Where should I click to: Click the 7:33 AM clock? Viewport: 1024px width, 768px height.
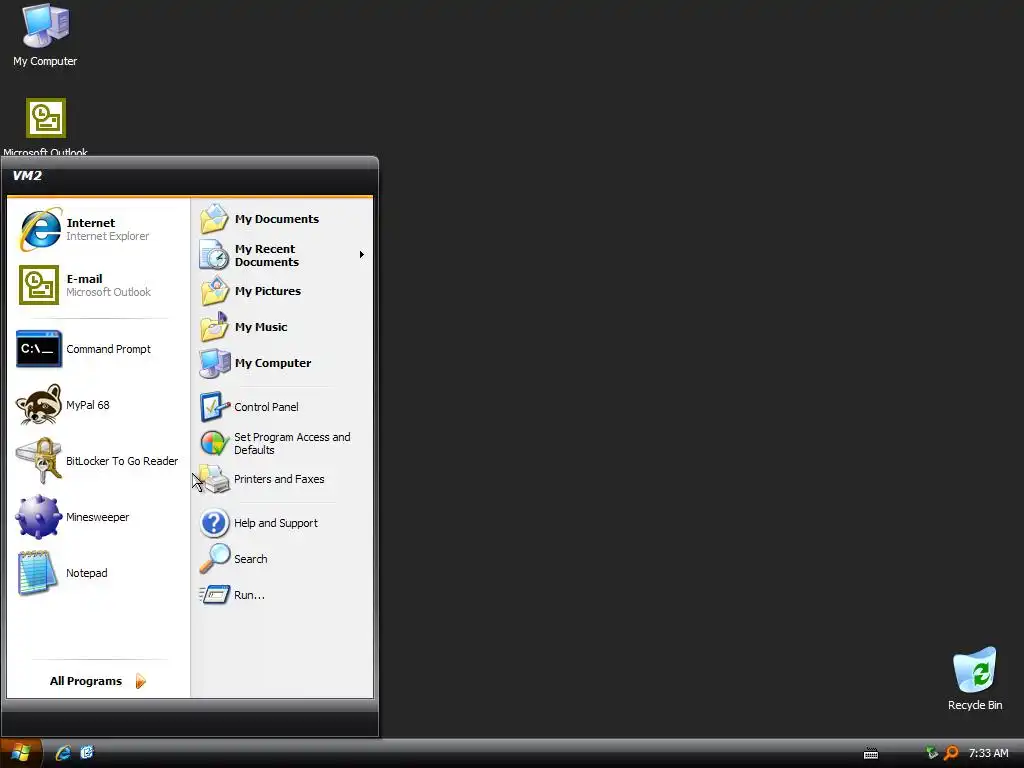988,753
